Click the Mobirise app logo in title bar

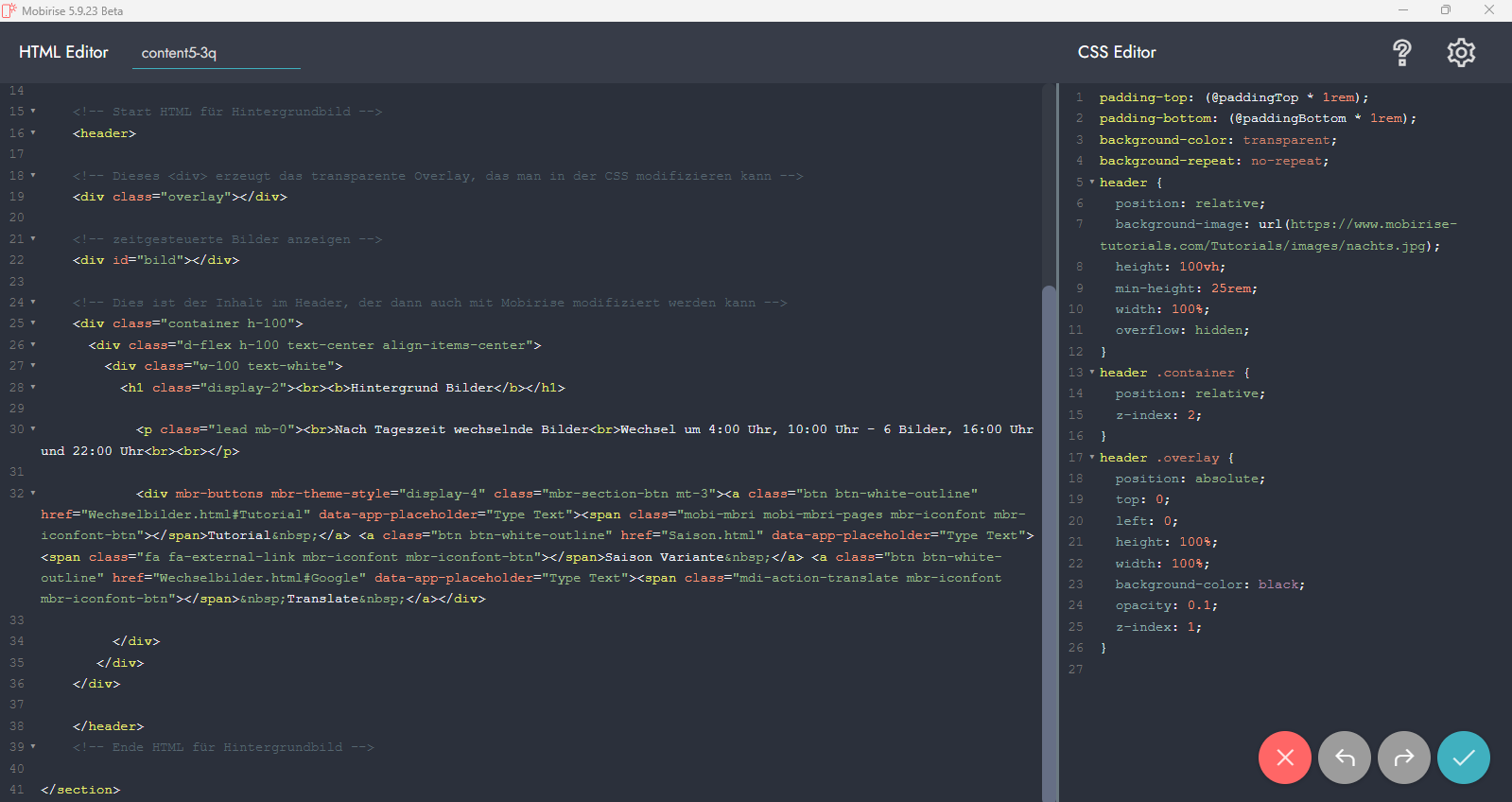9,10
